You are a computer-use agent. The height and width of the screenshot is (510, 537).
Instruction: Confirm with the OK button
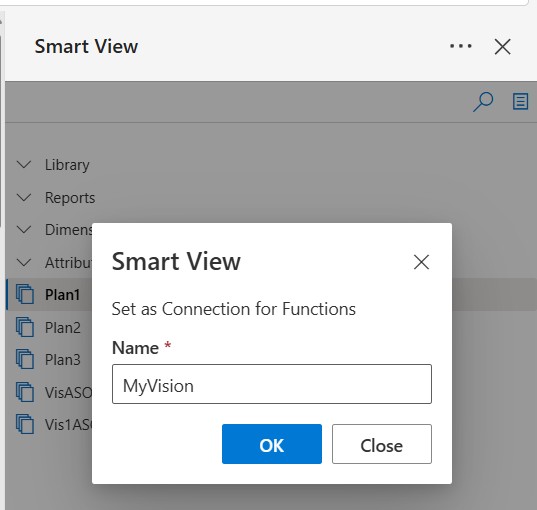pyautogui.click(x=272, y=444)
